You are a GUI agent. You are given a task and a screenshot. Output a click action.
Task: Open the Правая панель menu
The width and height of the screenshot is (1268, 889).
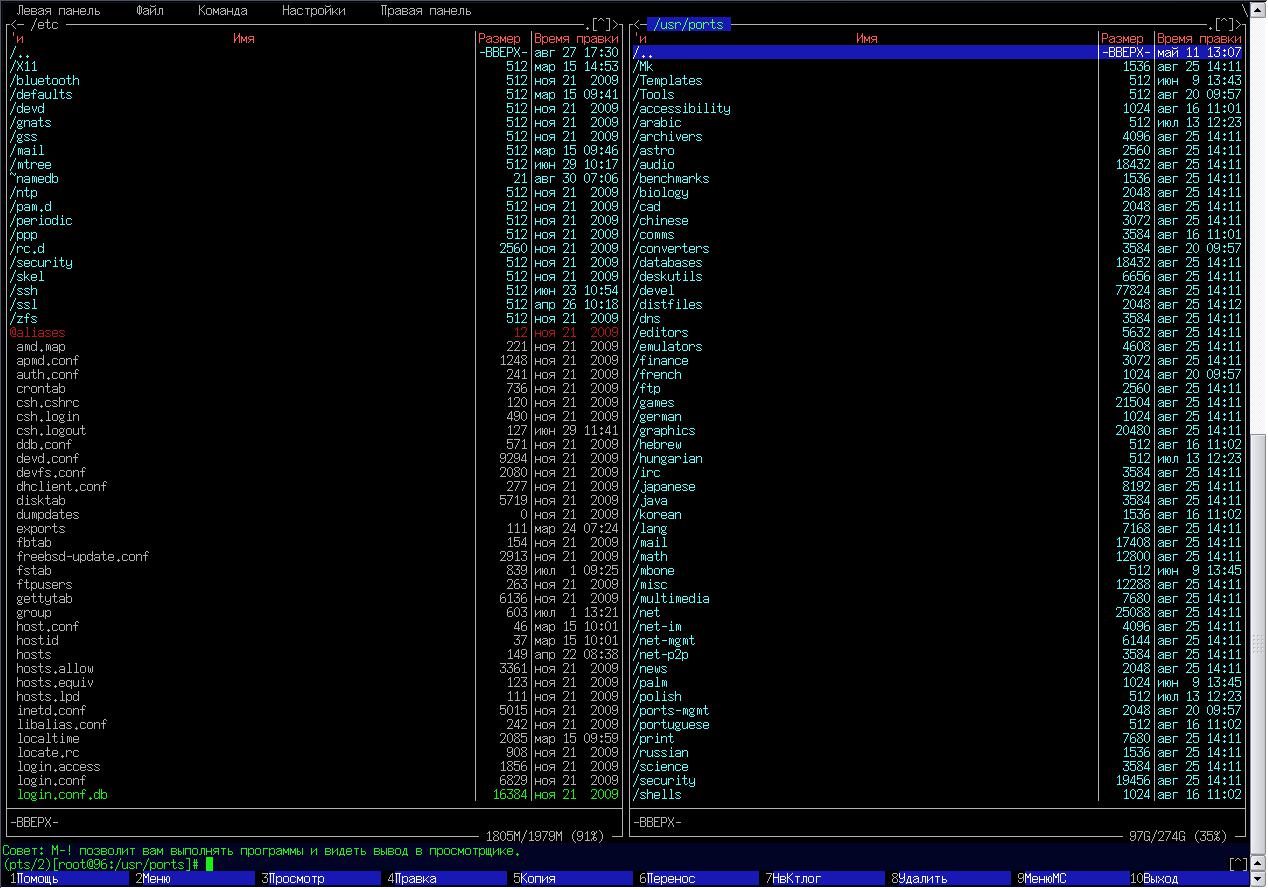pyautogui.click(x=425, y=11)
